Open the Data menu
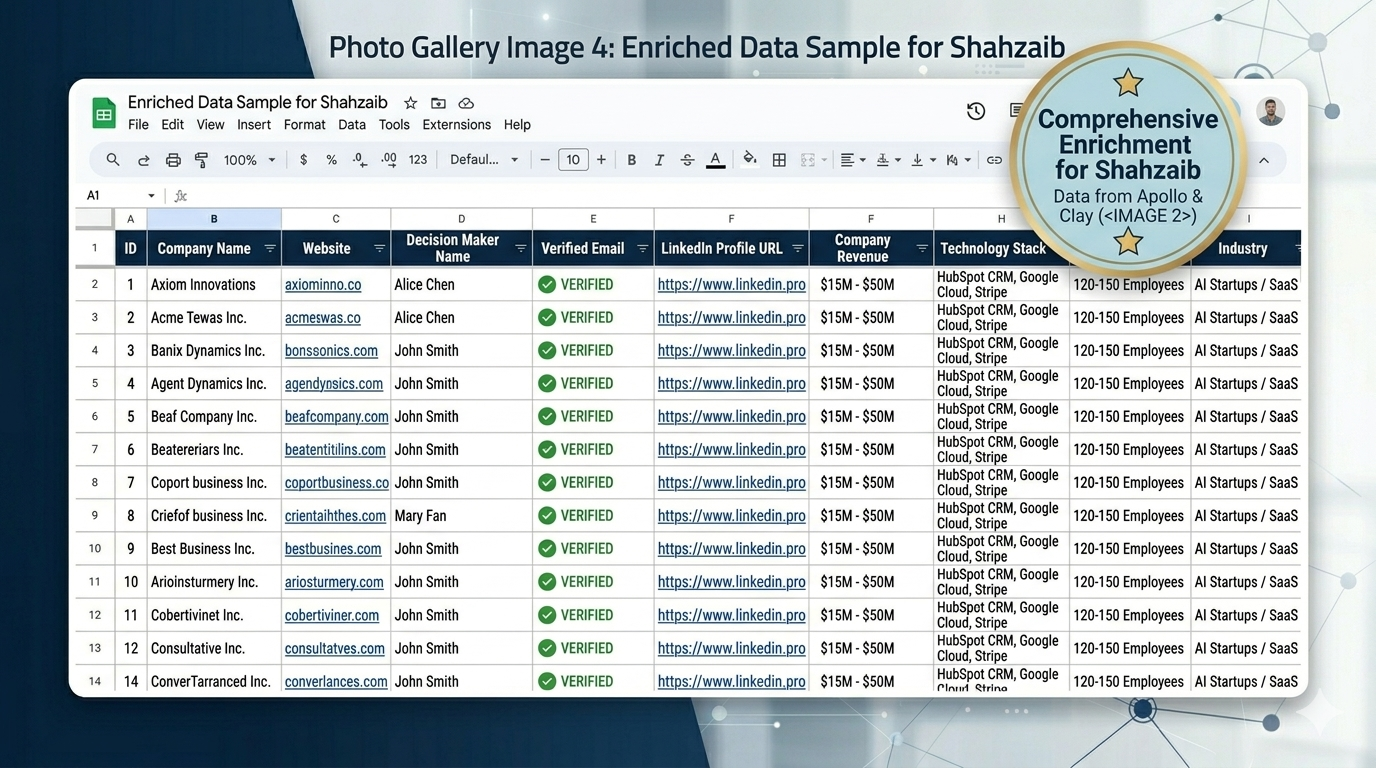This screenshot has width=1376, height=768. pos(352,125)
